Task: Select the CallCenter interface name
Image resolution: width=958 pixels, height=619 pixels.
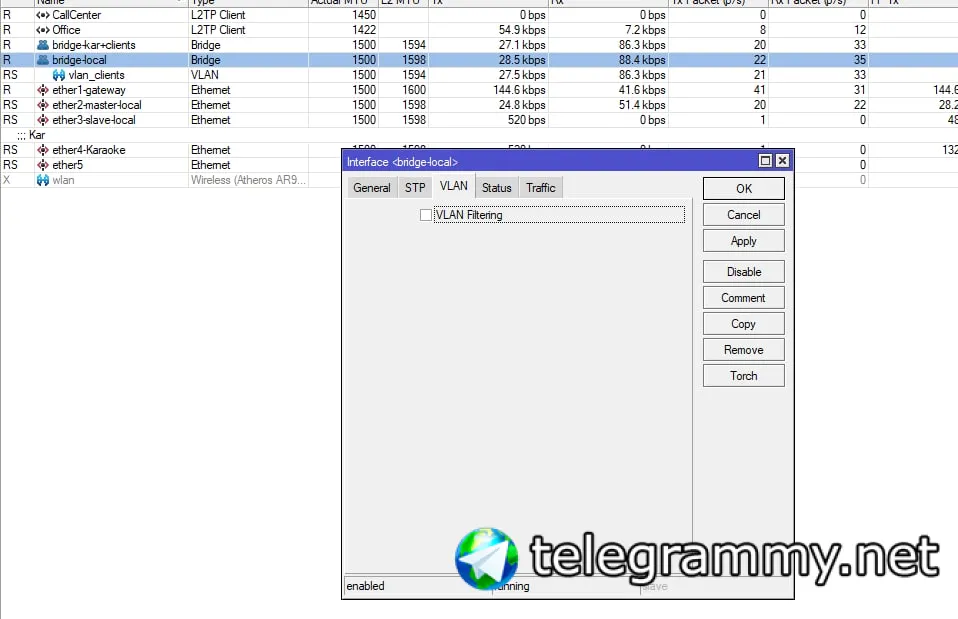Action: coord(76,15)
